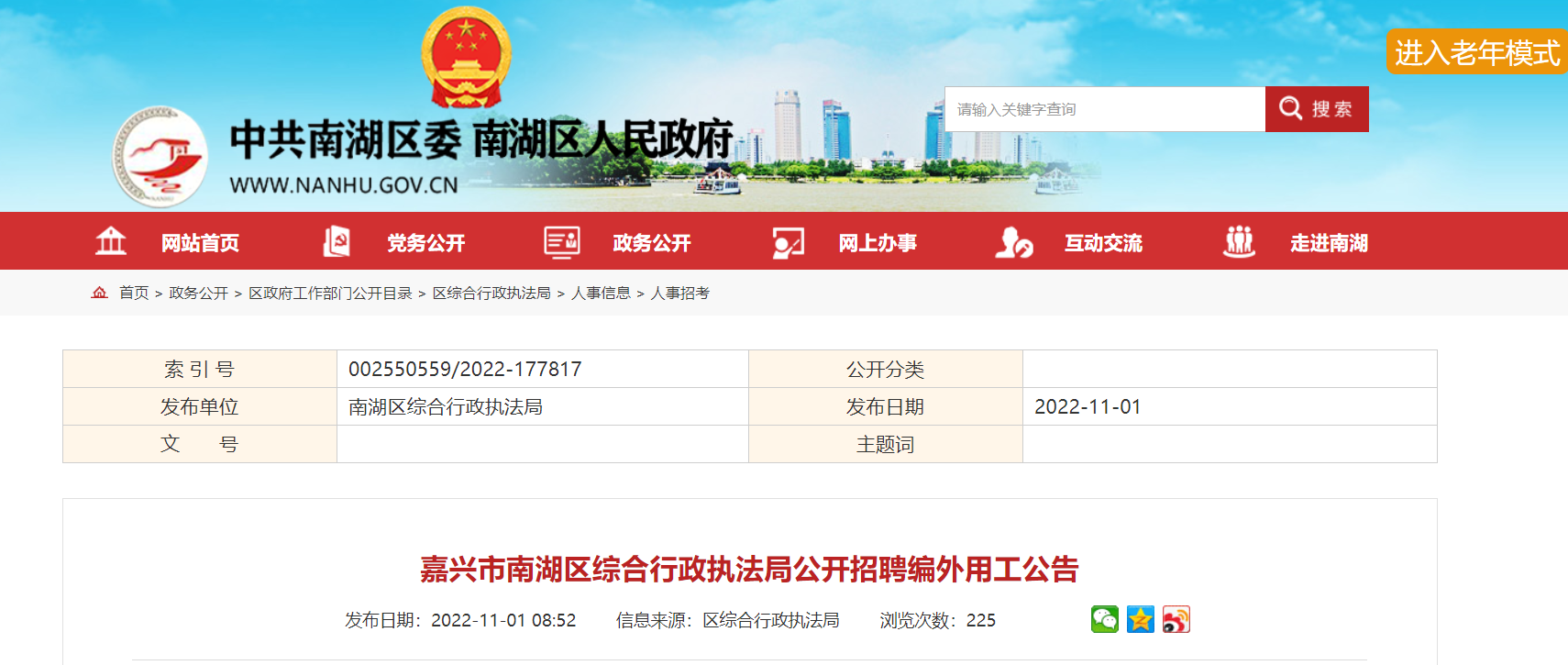Open the 政务公开 navigation menu
The height and width of the screenshot is (665, 1568).
click(x=652, y=243)
